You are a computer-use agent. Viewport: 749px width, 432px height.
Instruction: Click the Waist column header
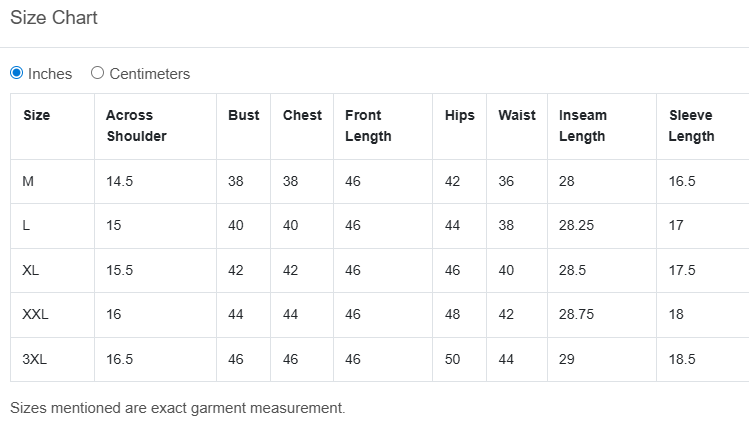click(x=517, y=115)
